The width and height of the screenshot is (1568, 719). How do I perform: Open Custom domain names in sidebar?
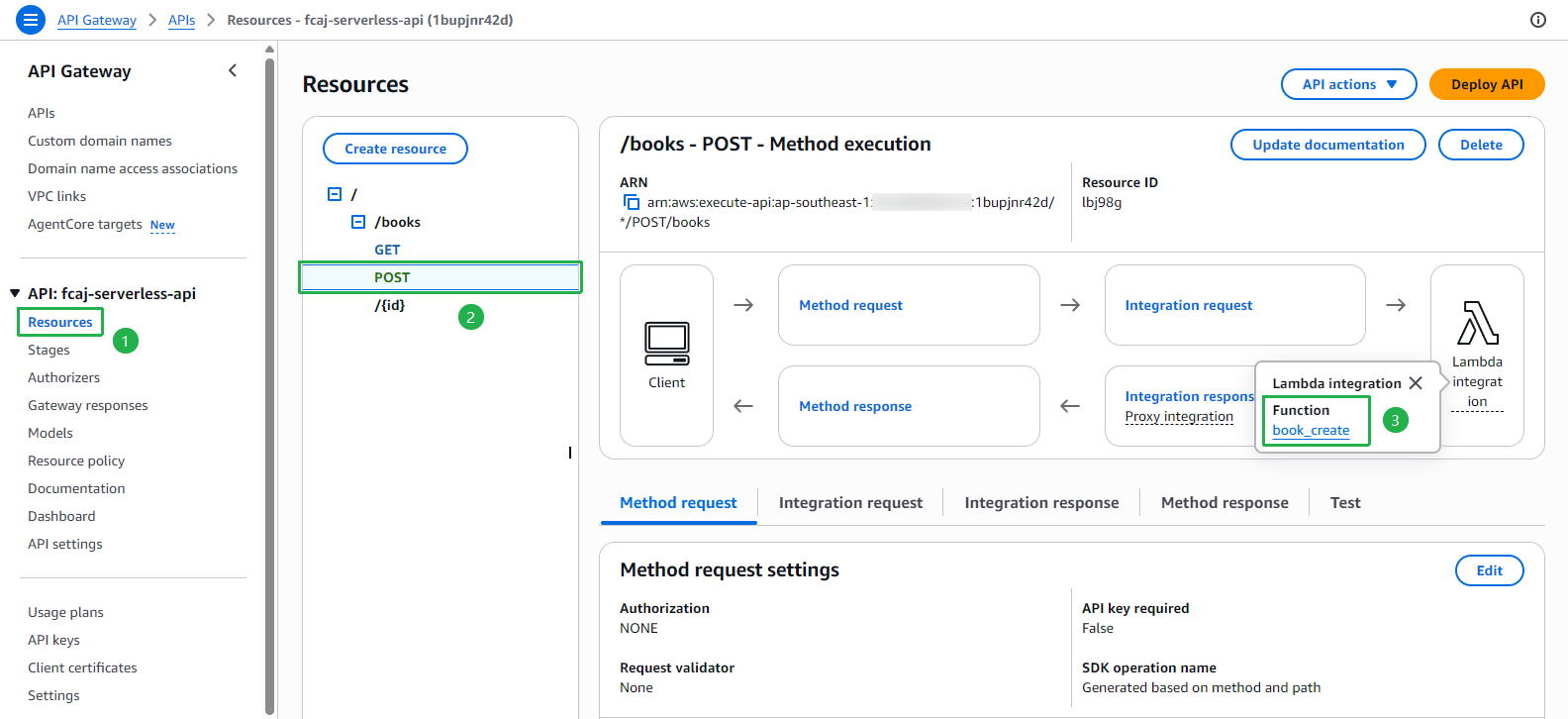click(100, 141)
